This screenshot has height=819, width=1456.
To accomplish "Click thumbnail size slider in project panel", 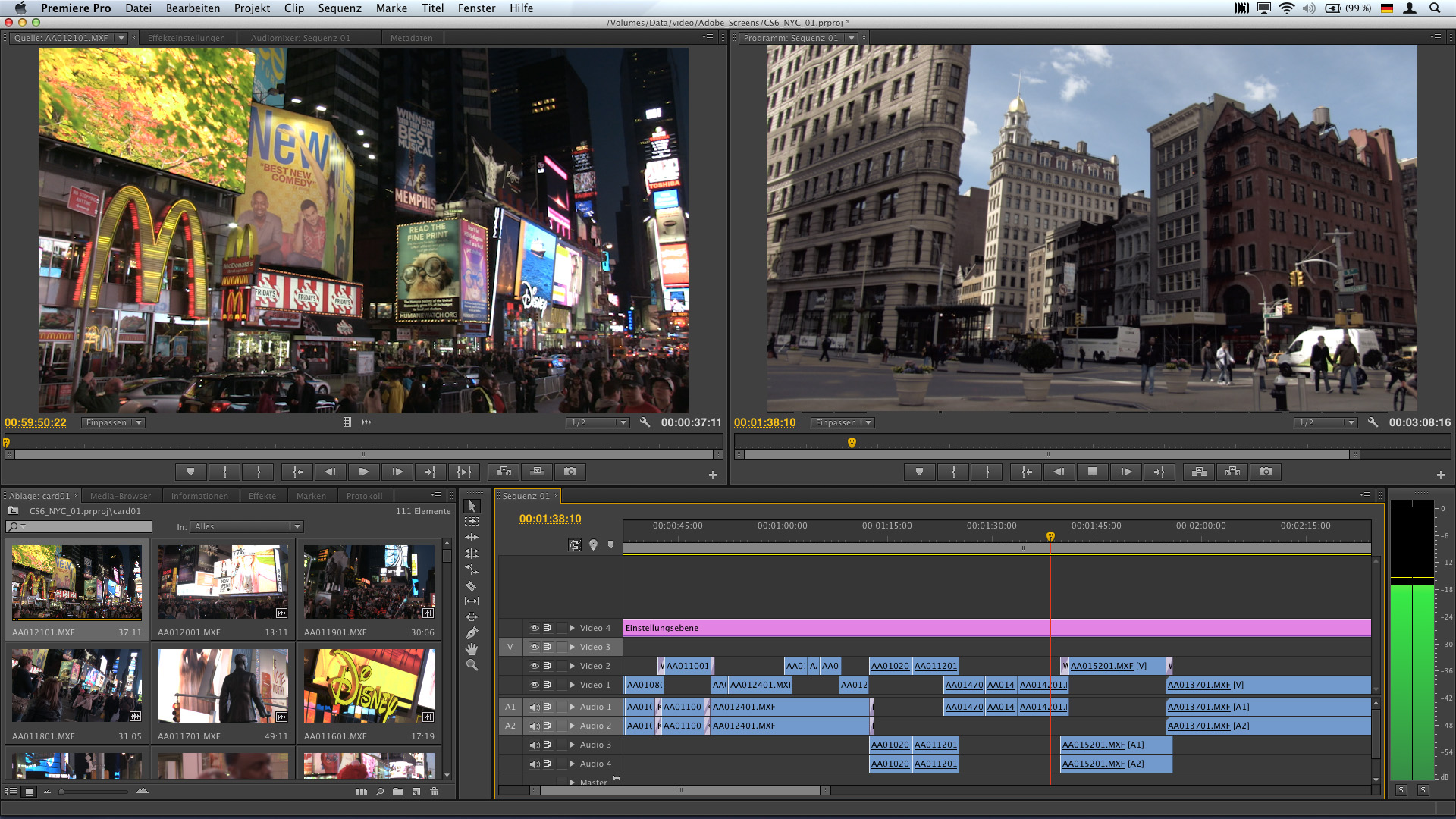I will point(62,792).
